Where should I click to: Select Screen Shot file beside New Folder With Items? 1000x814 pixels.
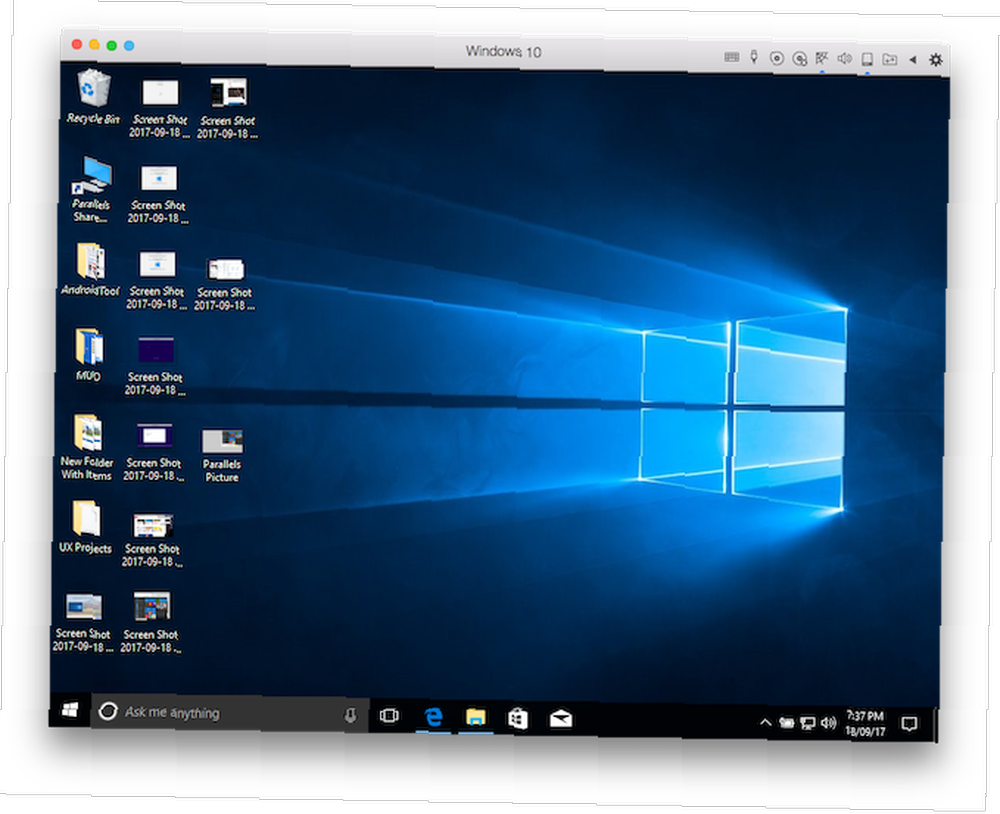(x=154, y=452)
